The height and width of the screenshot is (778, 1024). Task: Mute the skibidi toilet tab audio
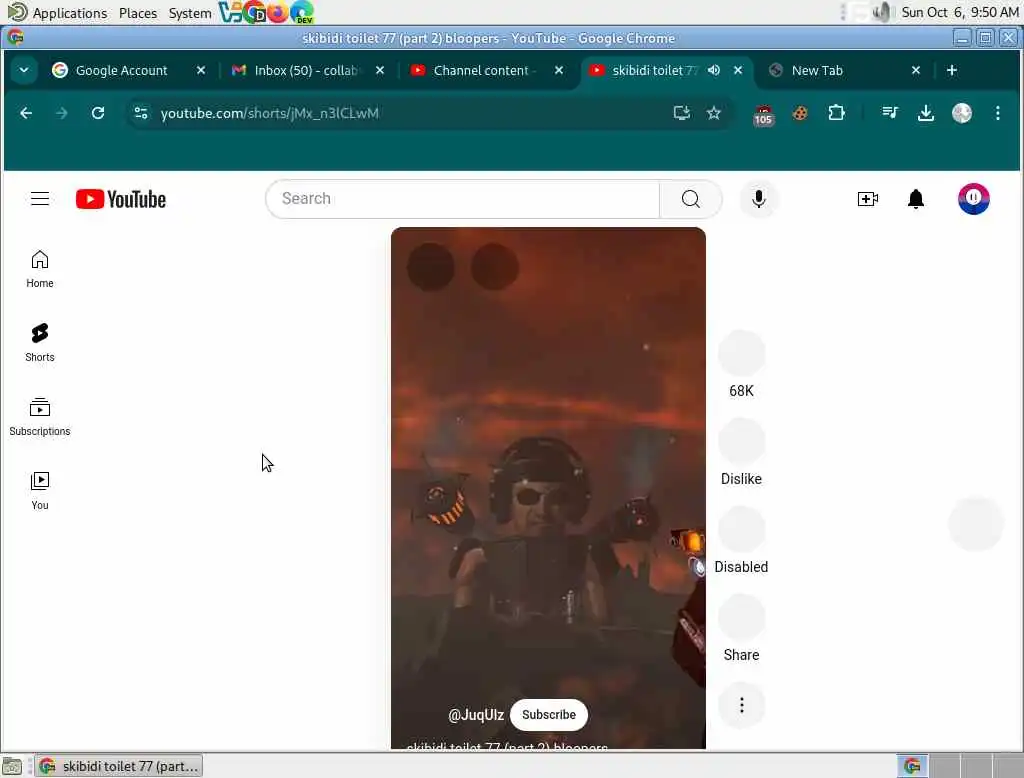(x=714, y=70)
